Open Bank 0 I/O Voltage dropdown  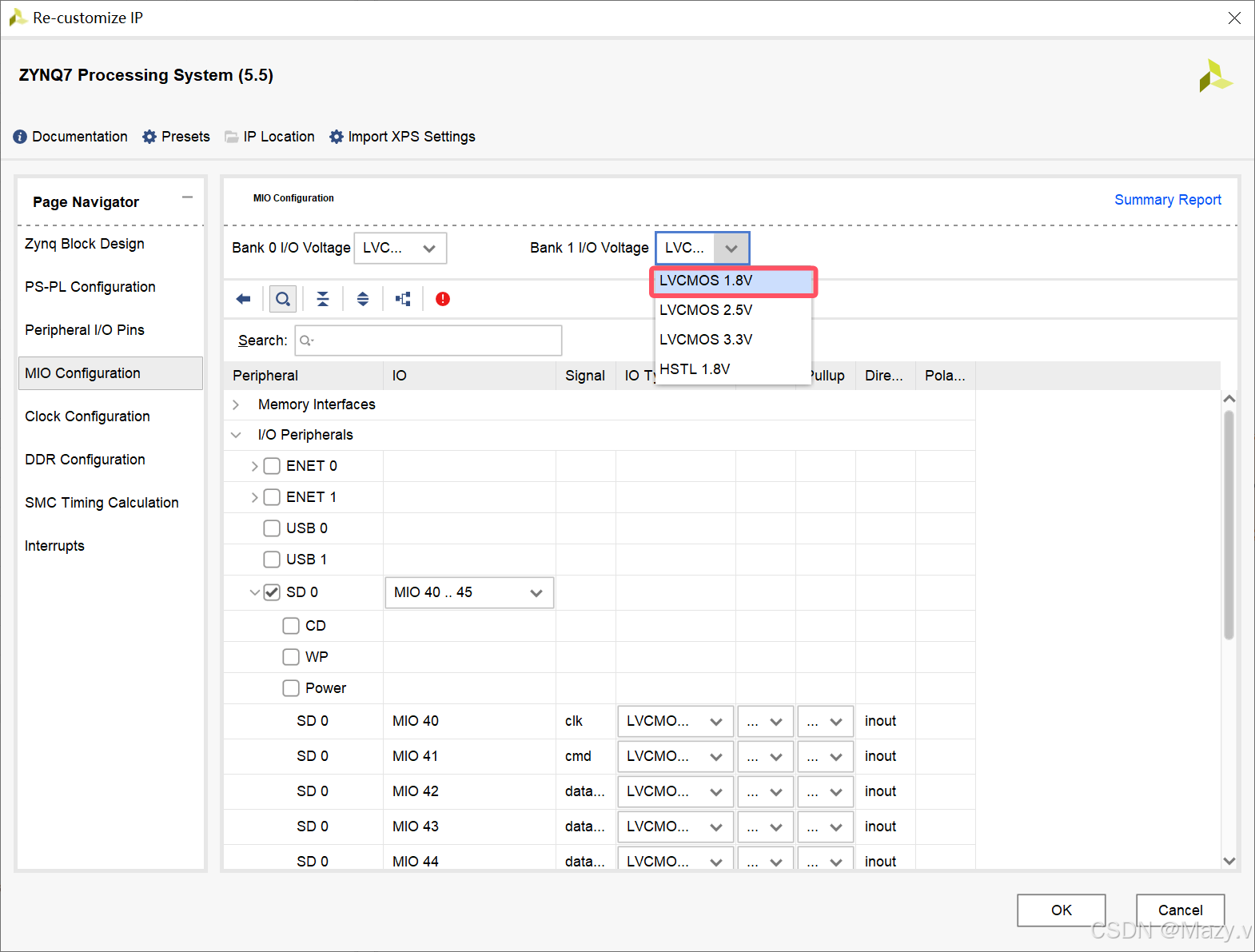coord(400,248)
